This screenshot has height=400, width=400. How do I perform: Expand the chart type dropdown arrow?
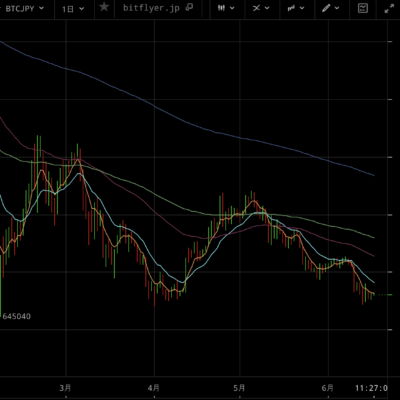pos(232,8)
